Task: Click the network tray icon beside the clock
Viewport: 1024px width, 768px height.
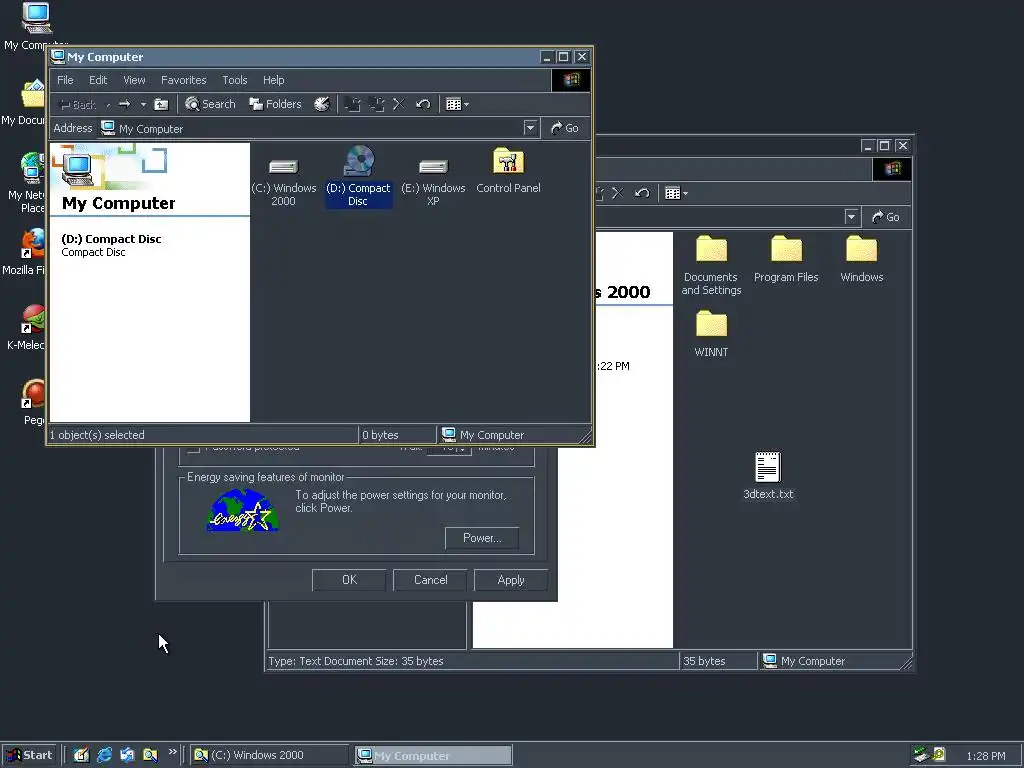Action: click(921, 756)
